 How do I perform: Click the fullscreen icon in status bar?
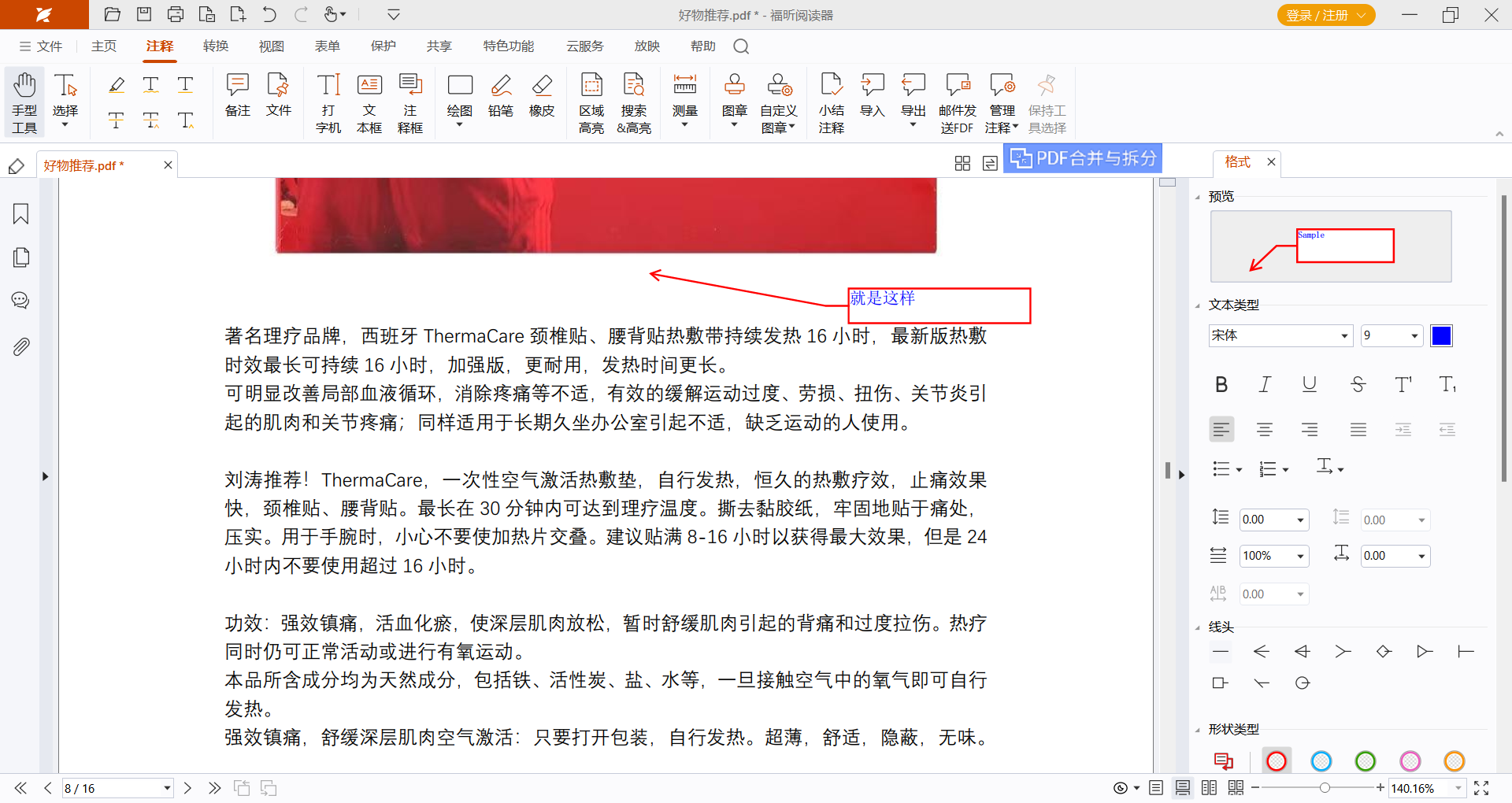point(1481,788)
